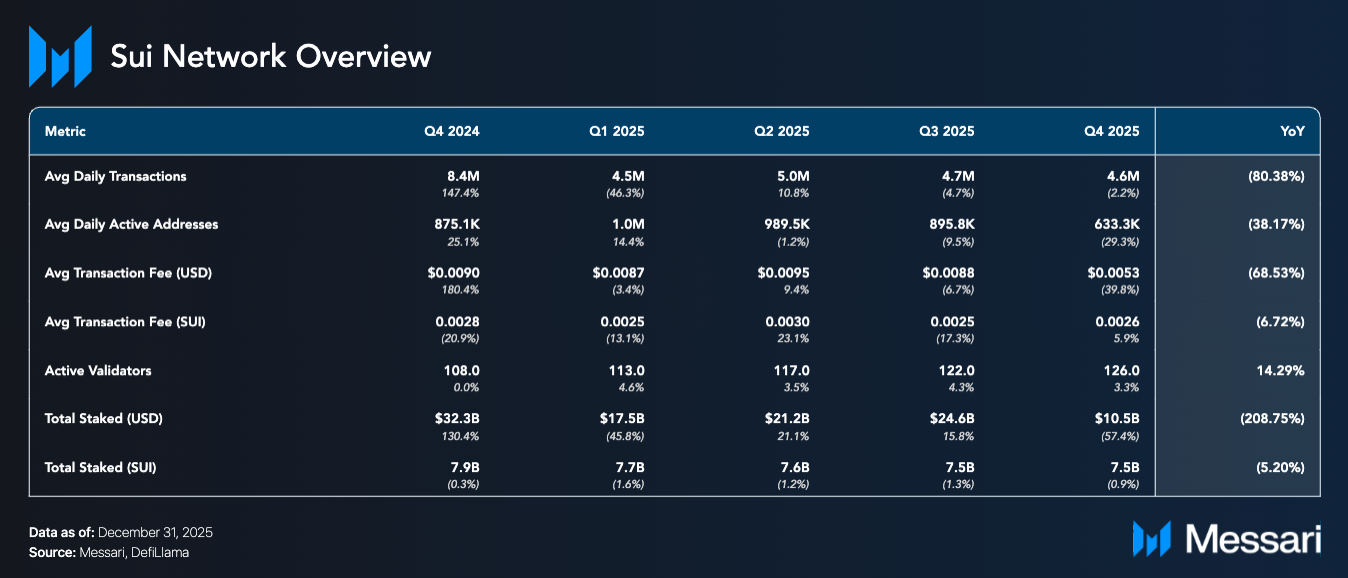Click the Q4 2025 column header

tap(1111, 131)
